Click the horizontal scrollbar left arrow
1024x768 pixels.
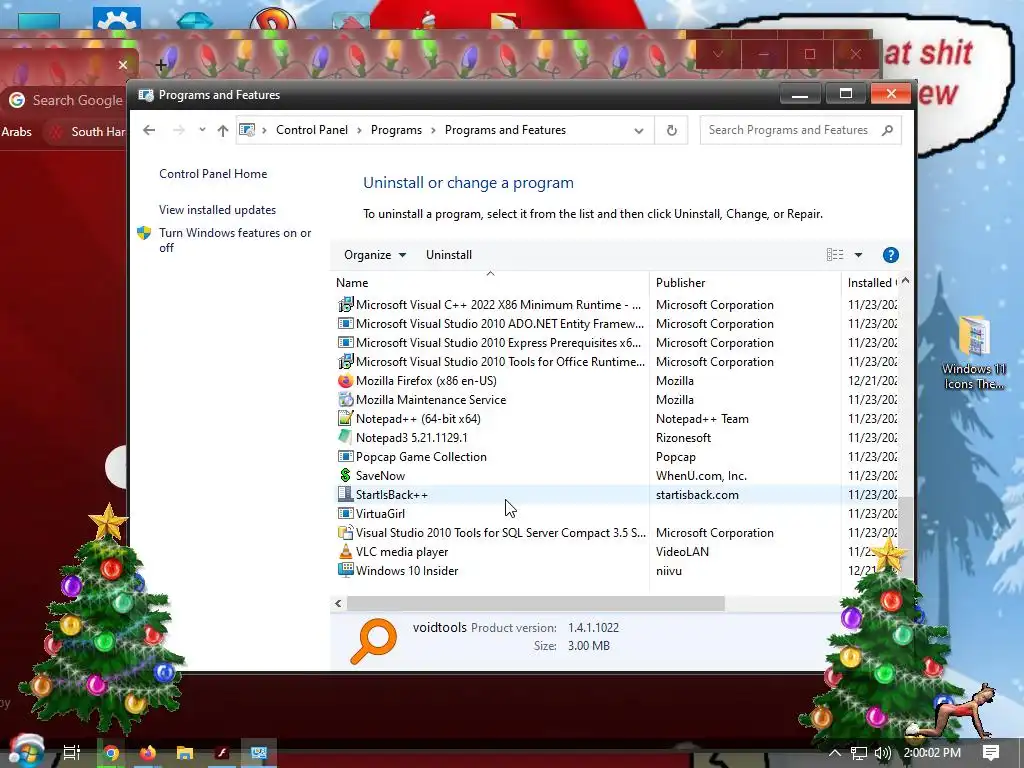point(338,603)
